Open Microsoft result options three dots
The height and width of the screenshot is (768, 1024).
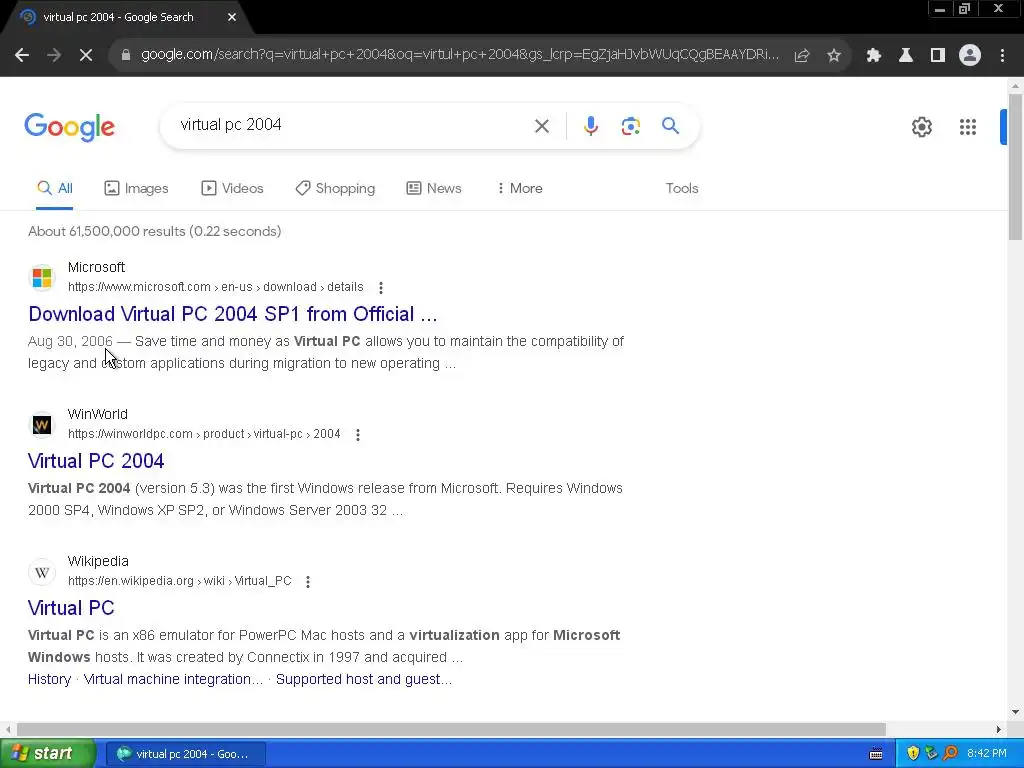pos(381,287)
